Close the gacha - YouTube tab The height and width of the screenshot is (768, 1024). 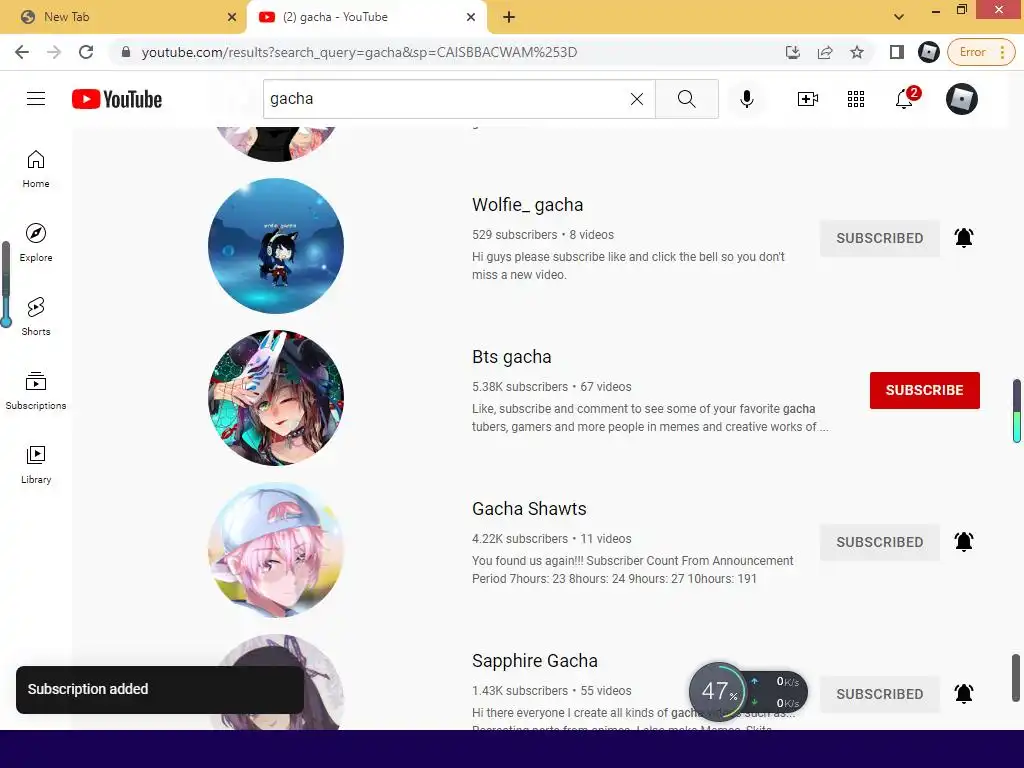coord(471,17)
